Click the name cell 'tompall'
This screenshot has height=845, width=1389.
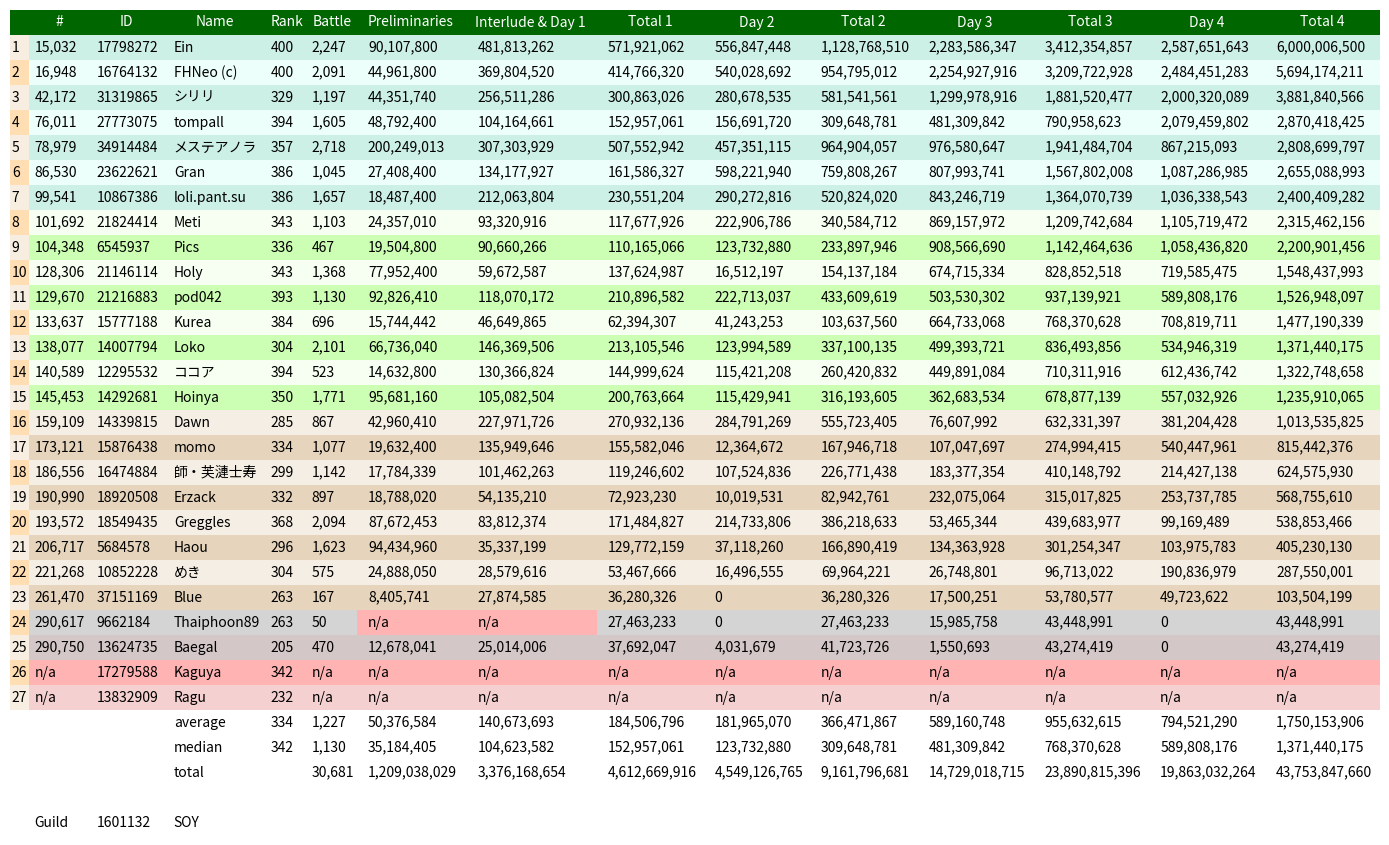click(199, 122)
